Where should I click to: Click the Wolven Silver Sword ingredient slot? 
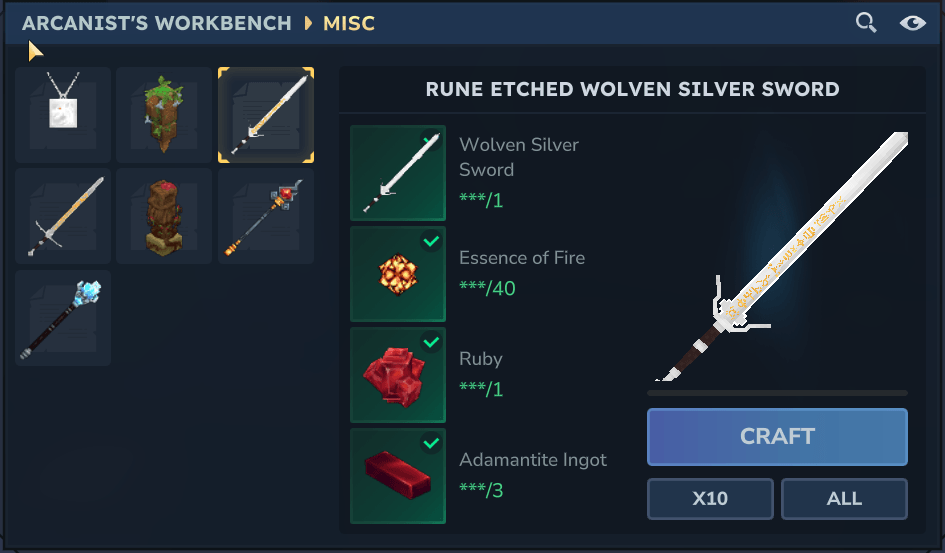click(x=398, y=173)
